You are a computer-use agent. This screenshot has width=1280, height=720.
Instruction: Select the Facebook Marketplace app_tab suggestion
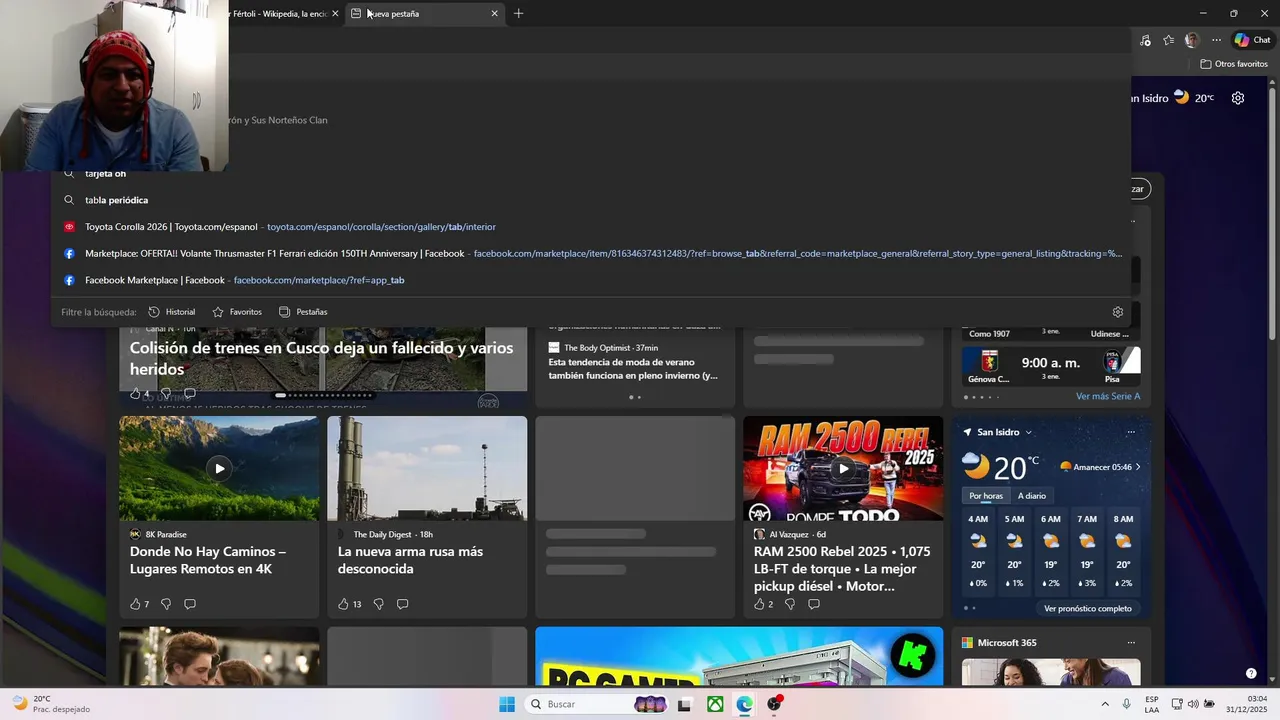click(591, 280)
